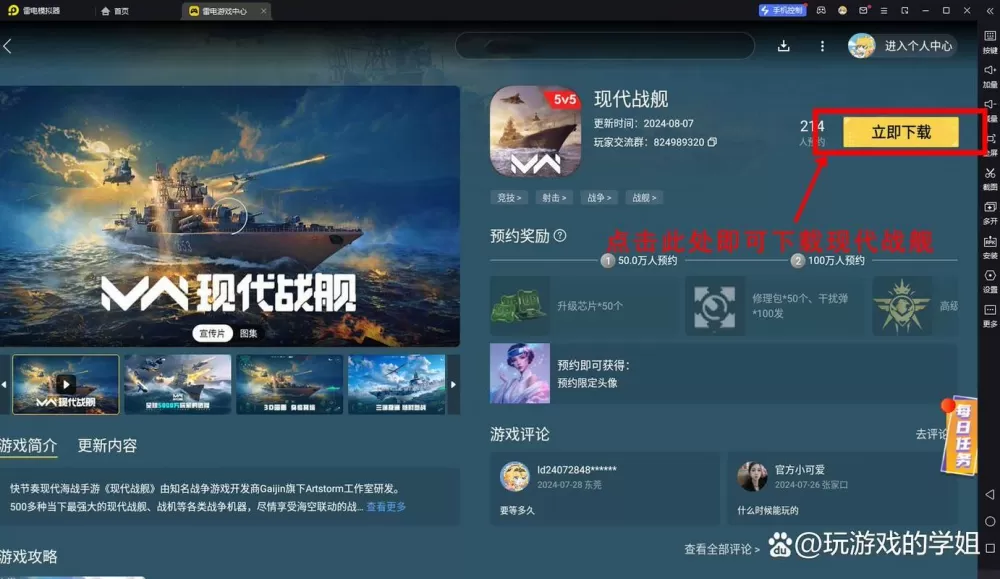Select the 宣传片 trailer toggle

212,333
